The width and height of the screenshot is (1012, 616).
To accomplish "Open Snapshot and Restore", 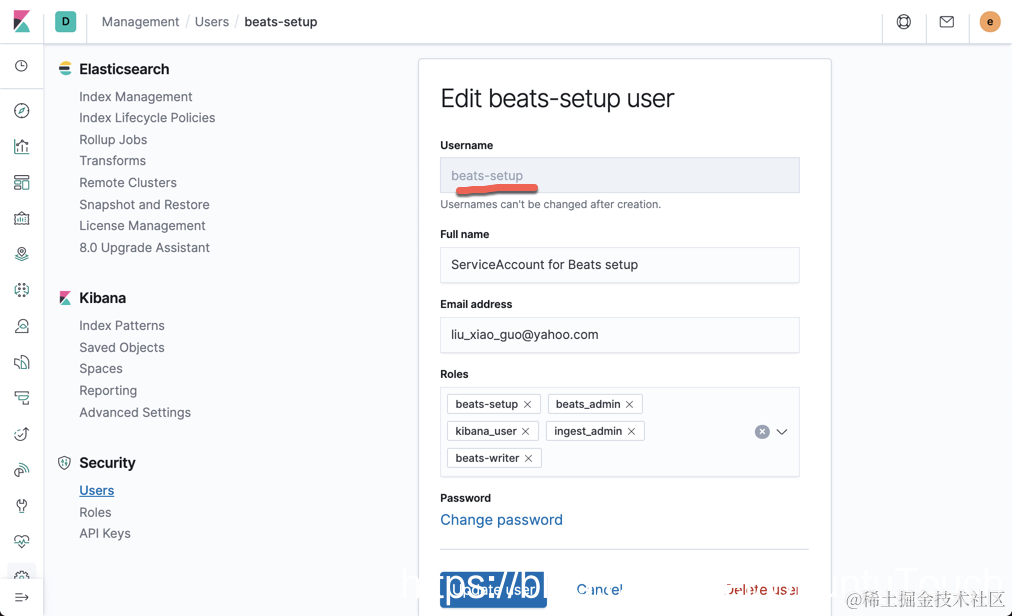I will click(144, 205).
